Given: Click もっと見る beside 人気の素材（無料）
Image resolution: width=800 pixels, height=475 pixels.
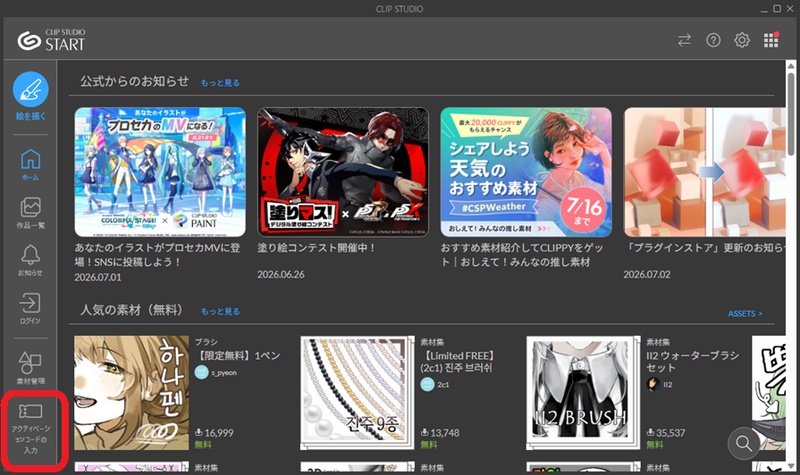Looking at the screenshot, I should click(x=220, y=311).
